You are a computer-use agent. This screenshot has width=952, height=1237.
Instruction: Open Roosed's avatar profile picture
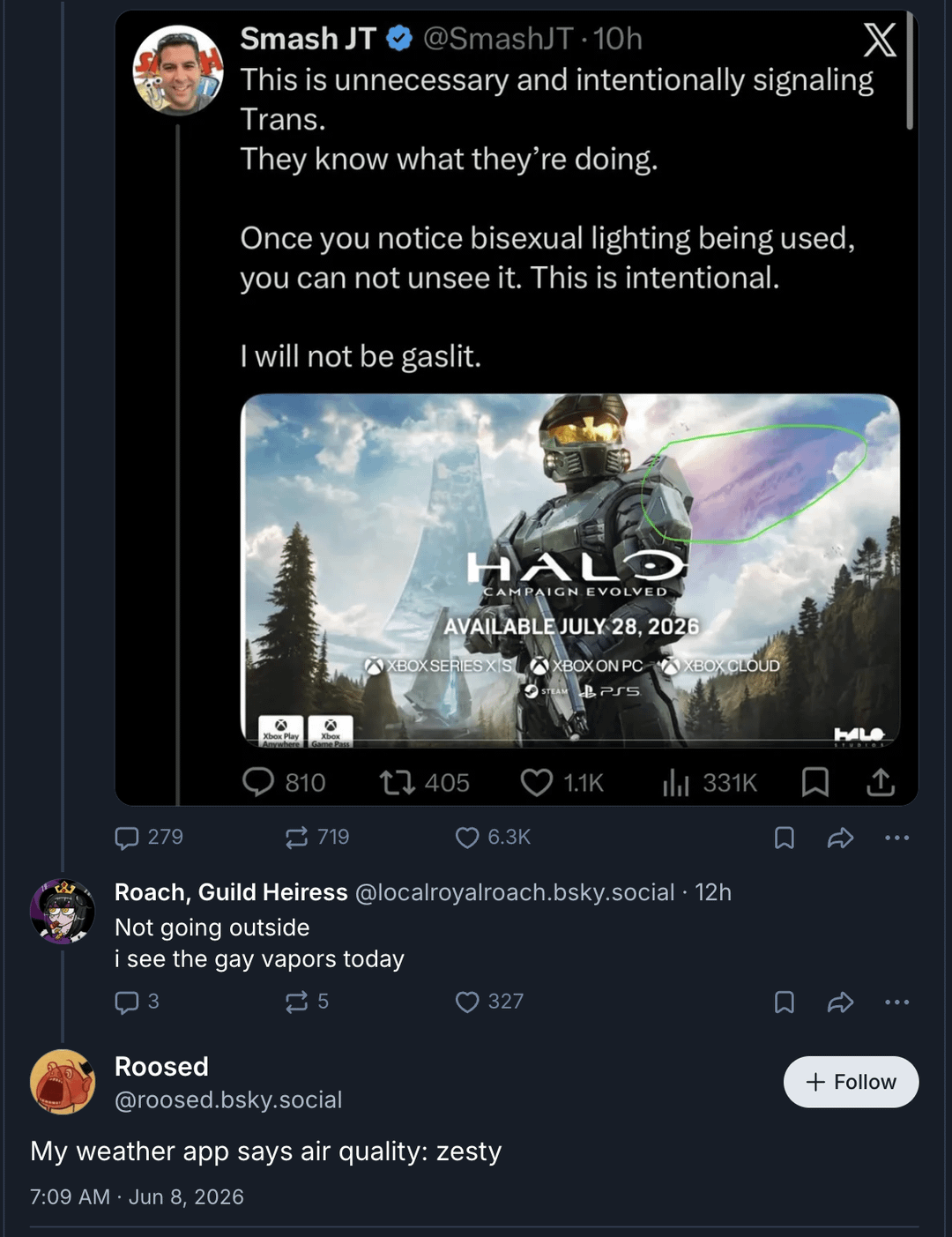coord(63,1082)
